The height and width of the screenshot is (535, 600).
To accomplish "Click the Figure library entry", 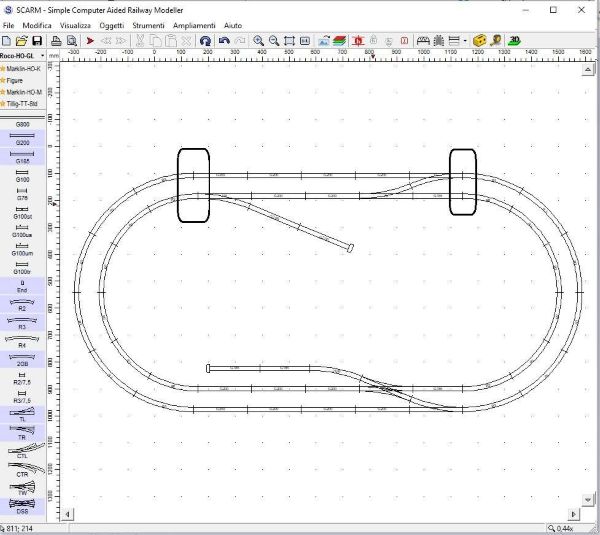I will point(15,80).
